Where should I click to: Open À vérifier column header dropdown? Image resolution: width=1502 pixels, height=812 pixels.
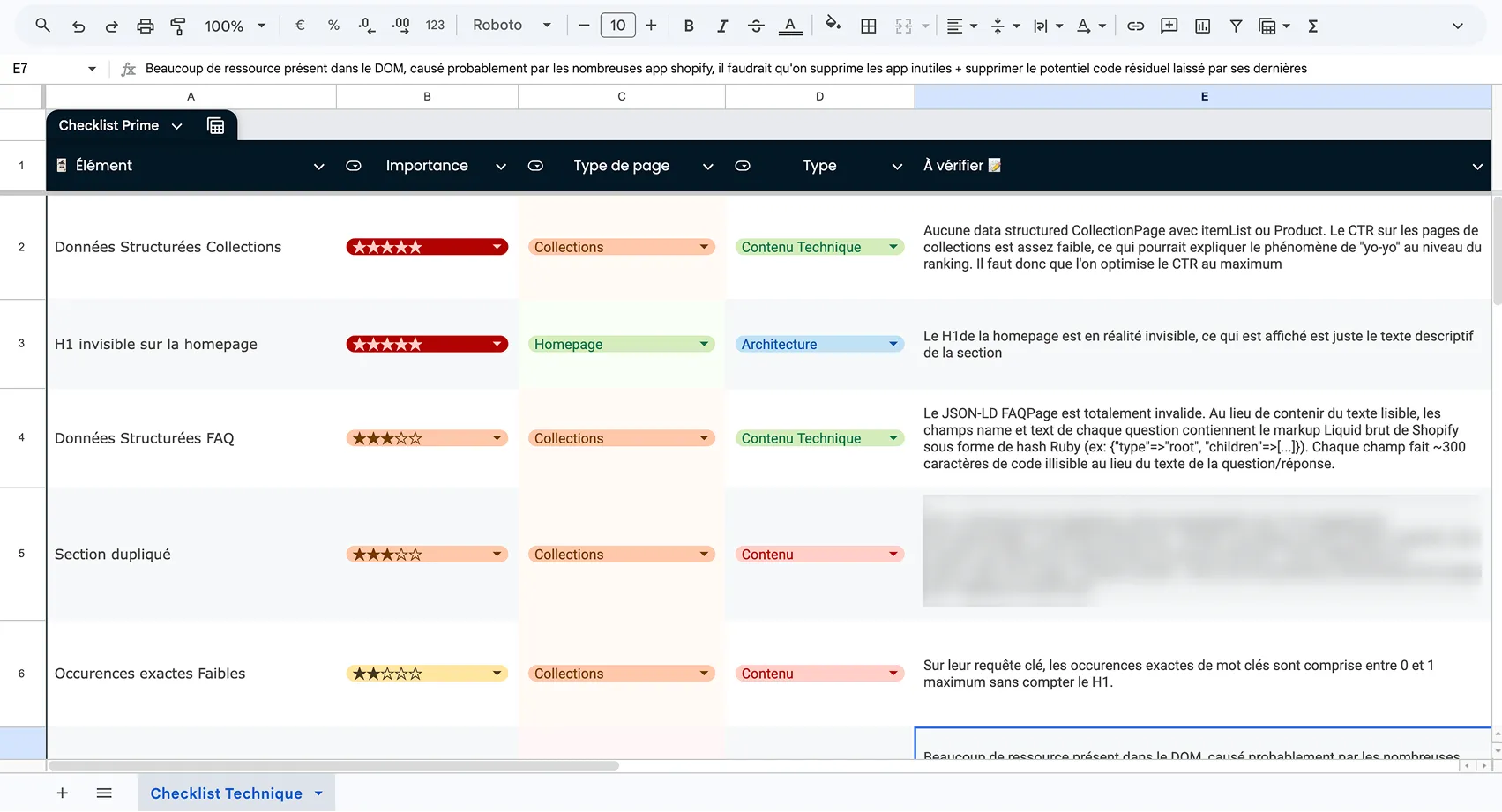pos(1477,166)
